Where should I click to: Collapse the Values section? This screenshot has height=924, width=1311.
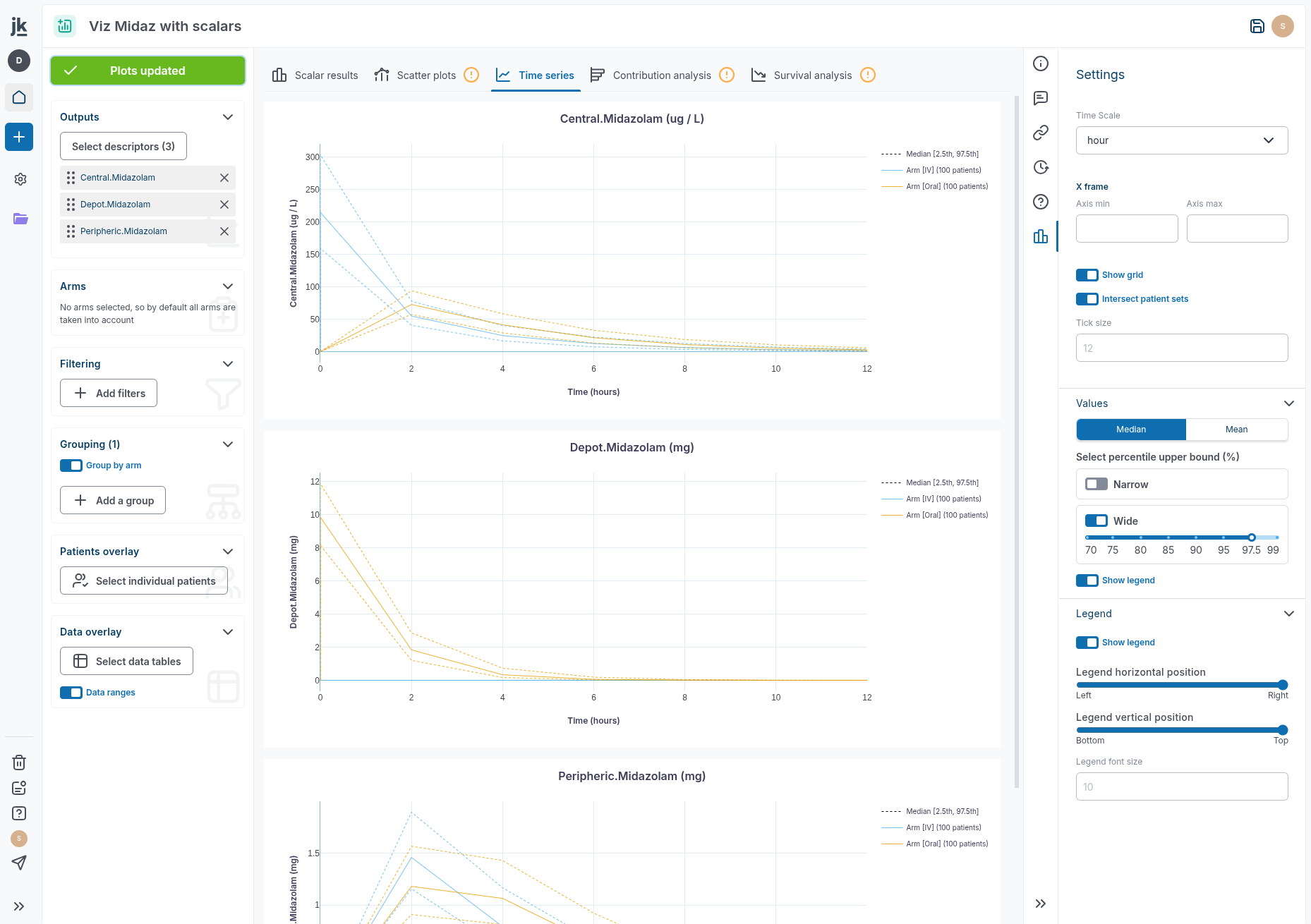1290,403
